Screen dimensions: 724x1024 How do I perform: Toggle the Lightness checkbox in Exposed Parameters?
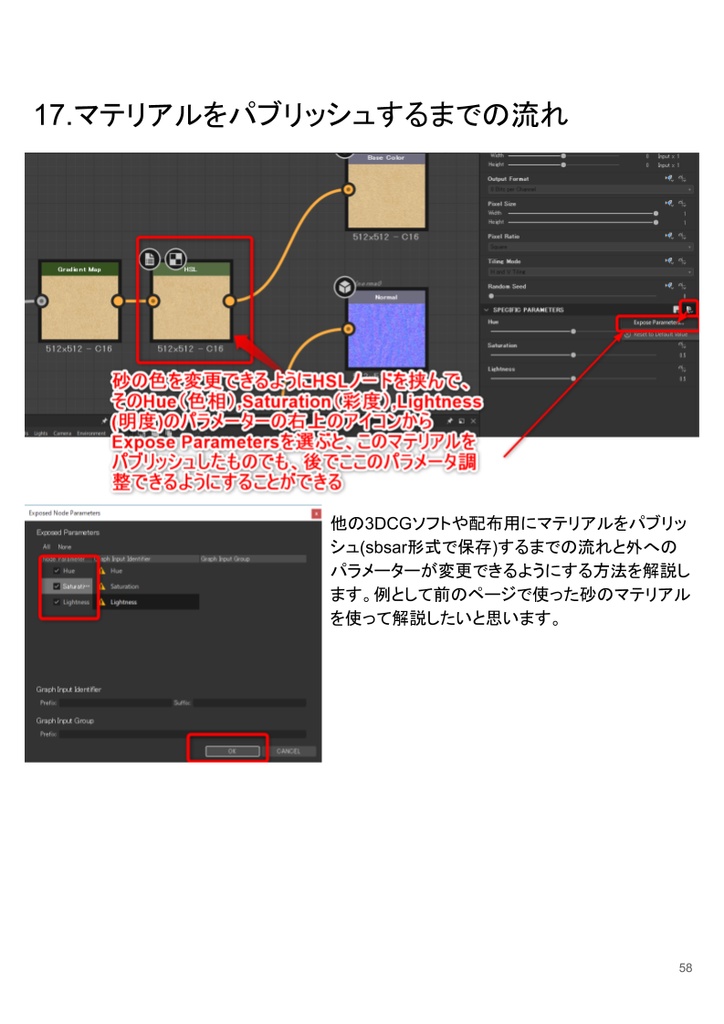(x=57, y=602)
